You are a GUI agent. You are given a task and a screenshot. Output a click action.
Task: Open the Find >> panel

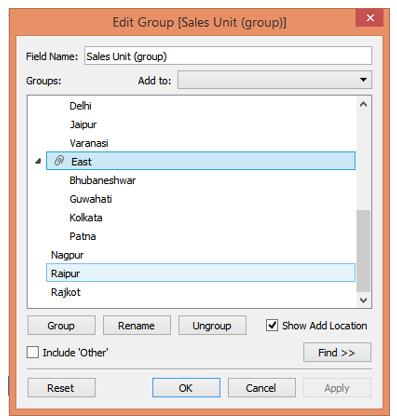tap(337, 352)
